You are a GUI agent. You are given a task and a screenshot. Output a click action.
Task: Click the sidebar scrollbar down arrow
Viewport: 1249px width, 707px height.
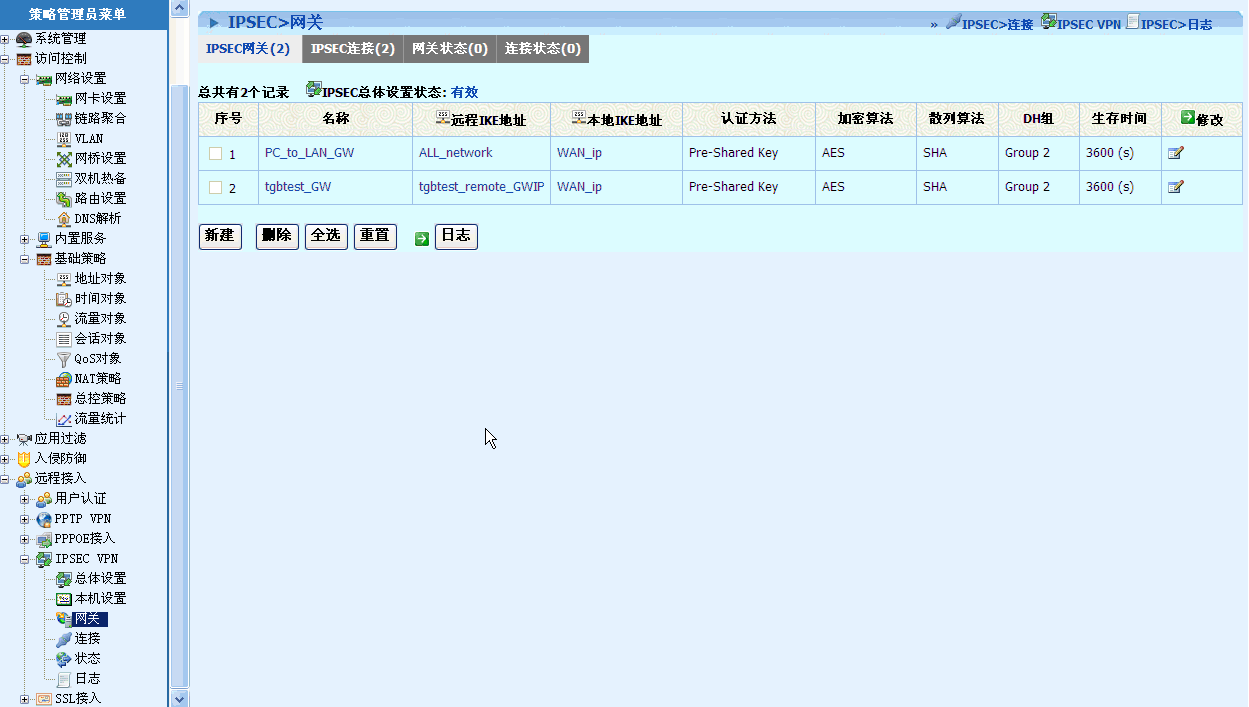180,698
